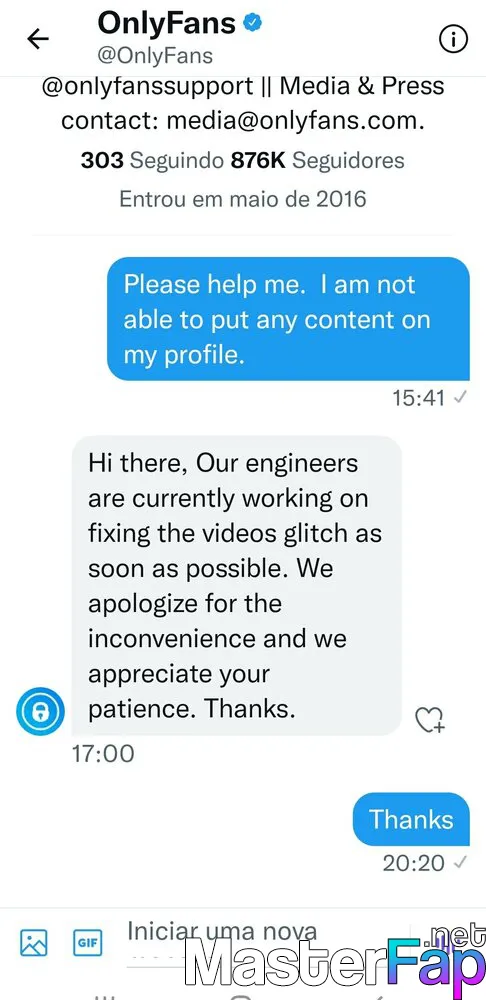Click the blue verified badge beside OnlyFans

coord(254,23)
